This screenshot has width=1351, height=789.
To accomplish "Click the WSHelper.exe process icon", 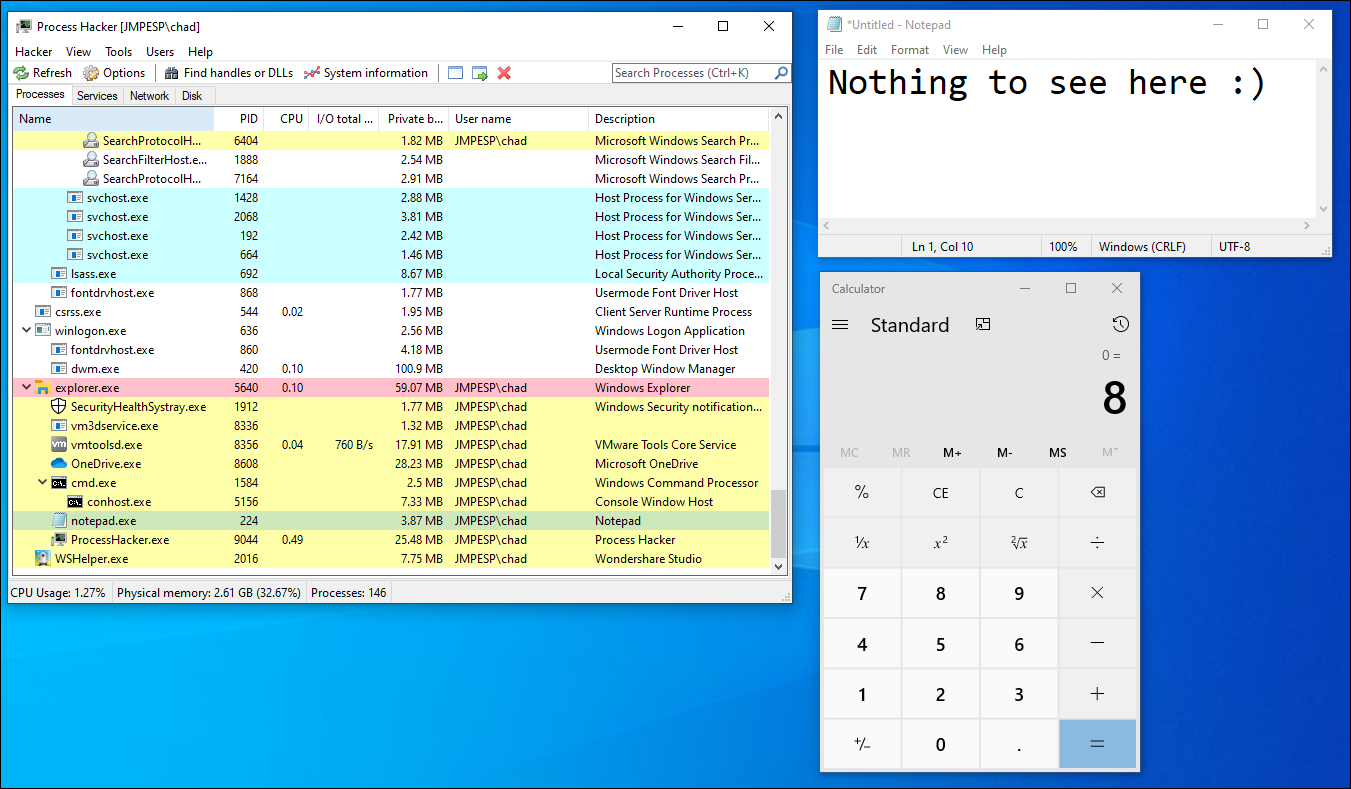I will 43,559.
